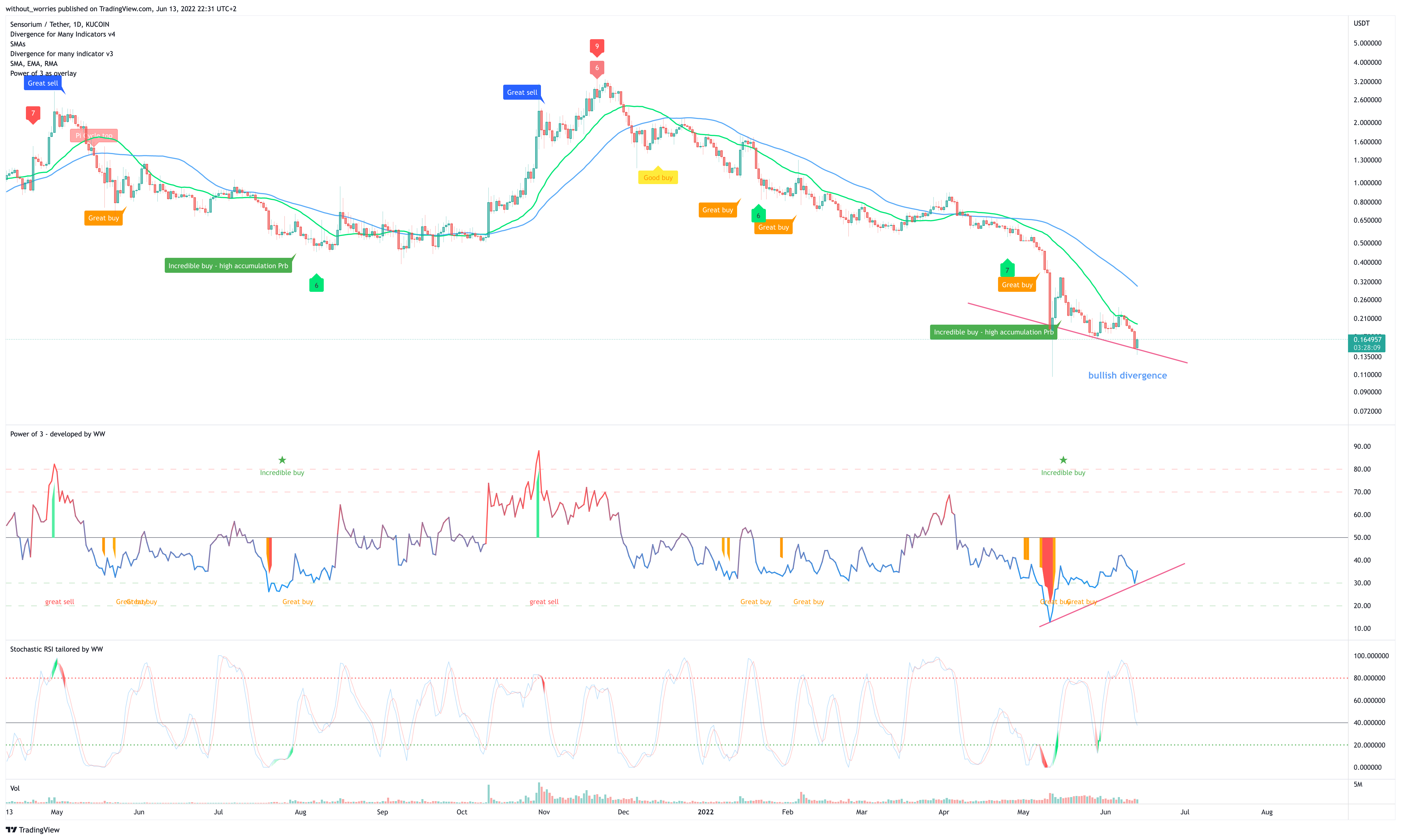
Task: Click the 0.072000 price axis value
Action: 1367,412
